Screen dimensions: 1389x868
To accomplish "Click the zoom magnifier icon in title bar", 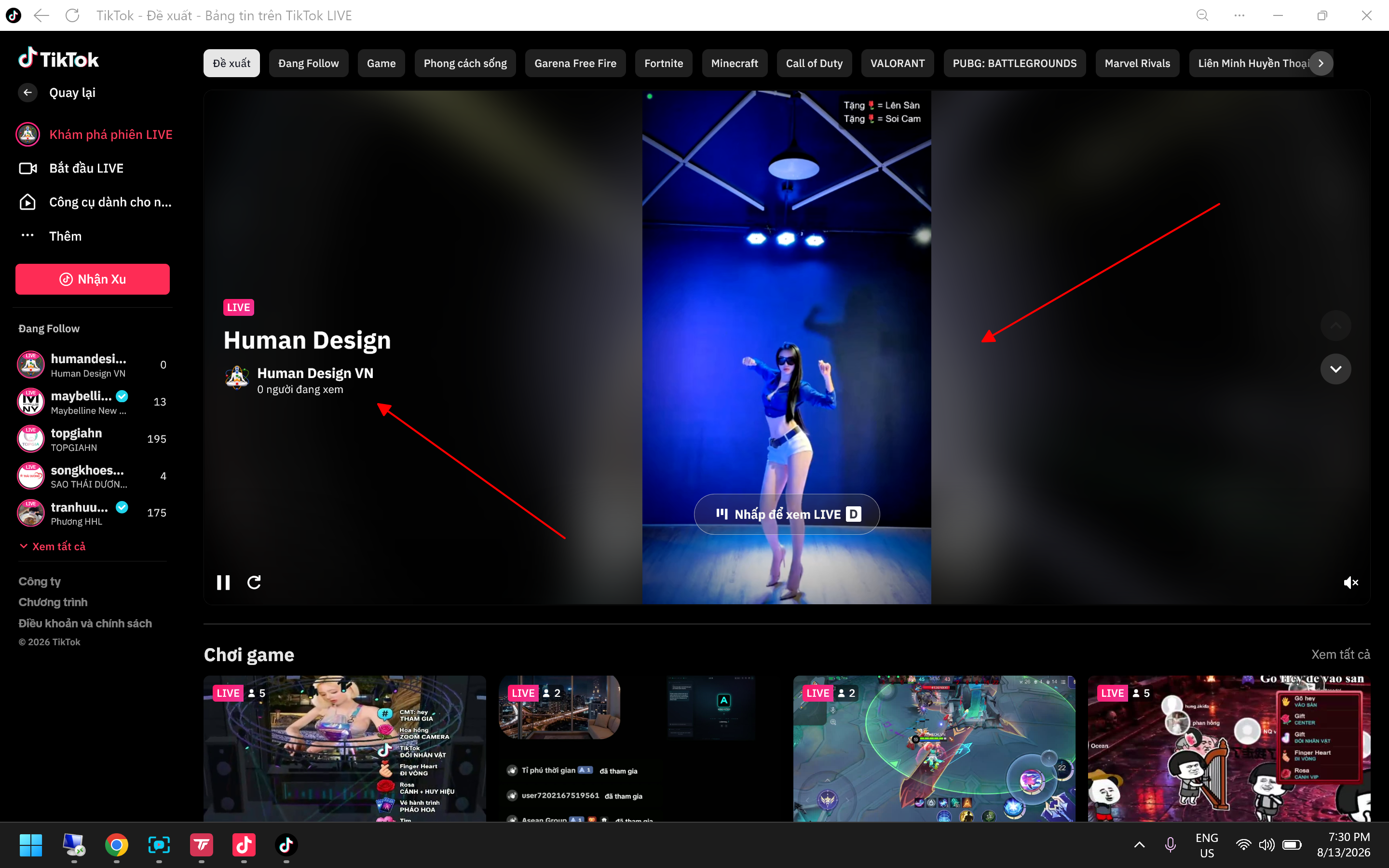I will (x=1202, y=15).
